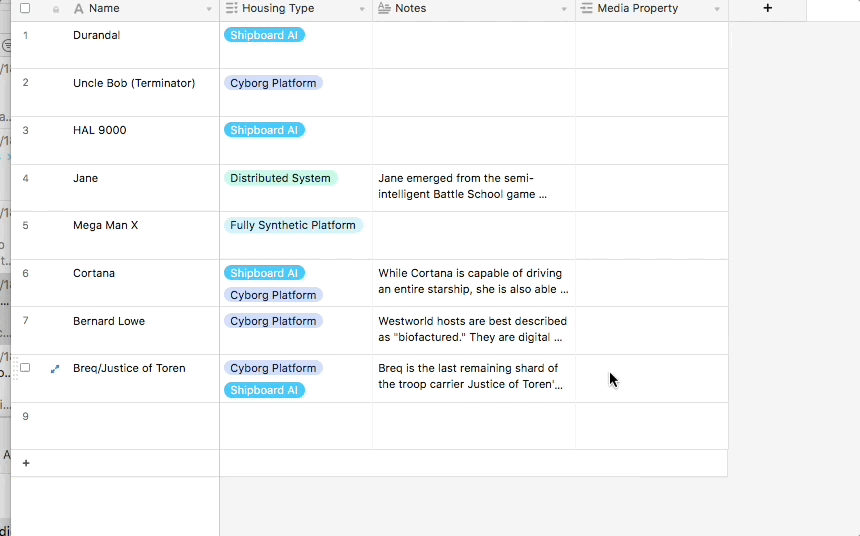Open Bernard Lowe's notes on Westworld hosts
860x536 pixels.
click(x=474, y=329)
